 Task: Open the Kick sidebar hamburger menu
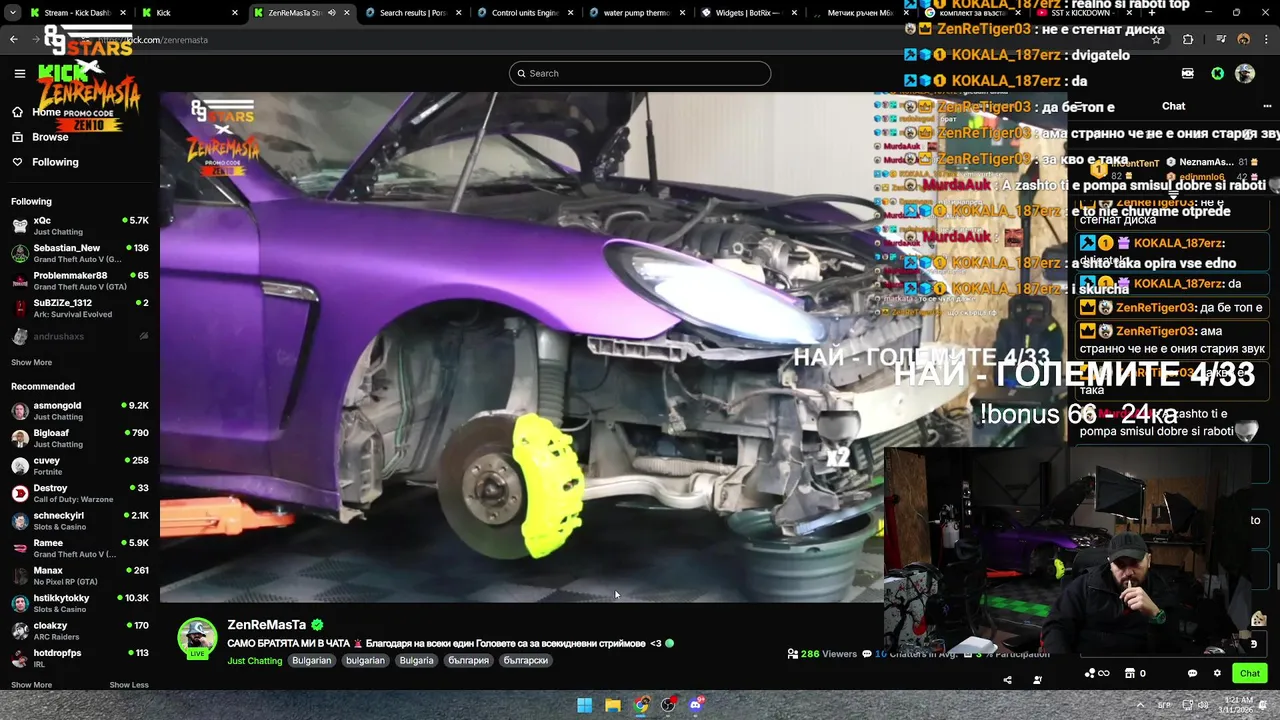[x=19, y=73]
